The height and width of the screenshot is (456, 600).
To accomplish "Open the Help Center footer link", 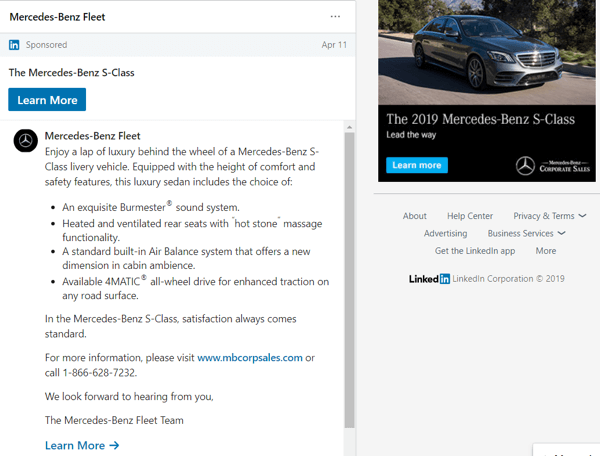I will point(470,216).
